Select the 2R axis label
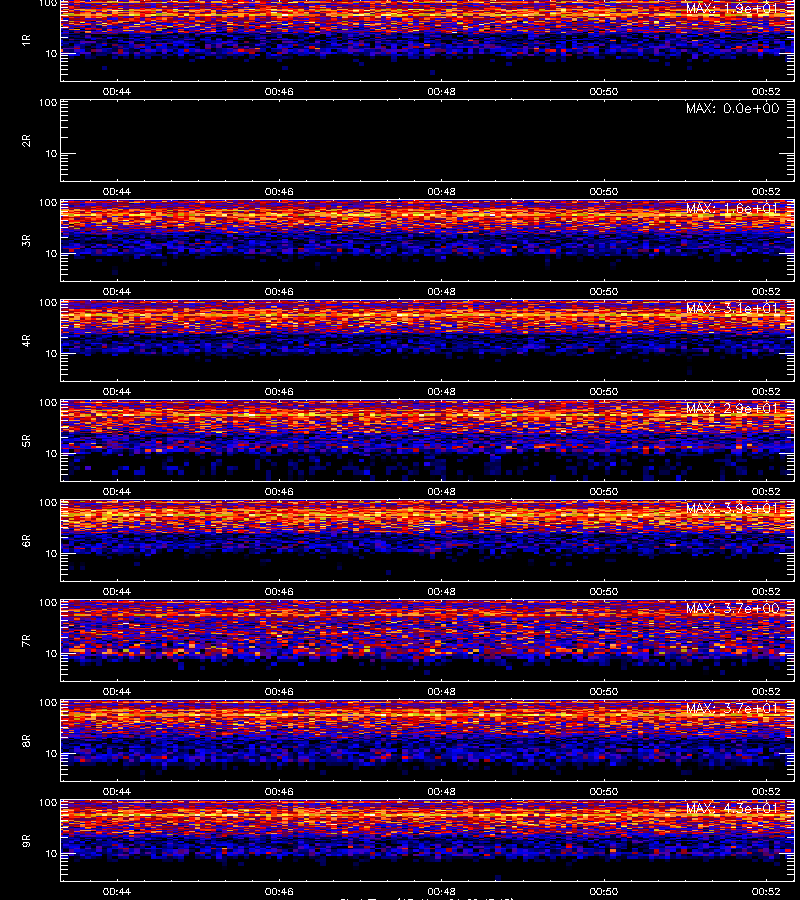800x900 pixels. click(x=26, y=141)
